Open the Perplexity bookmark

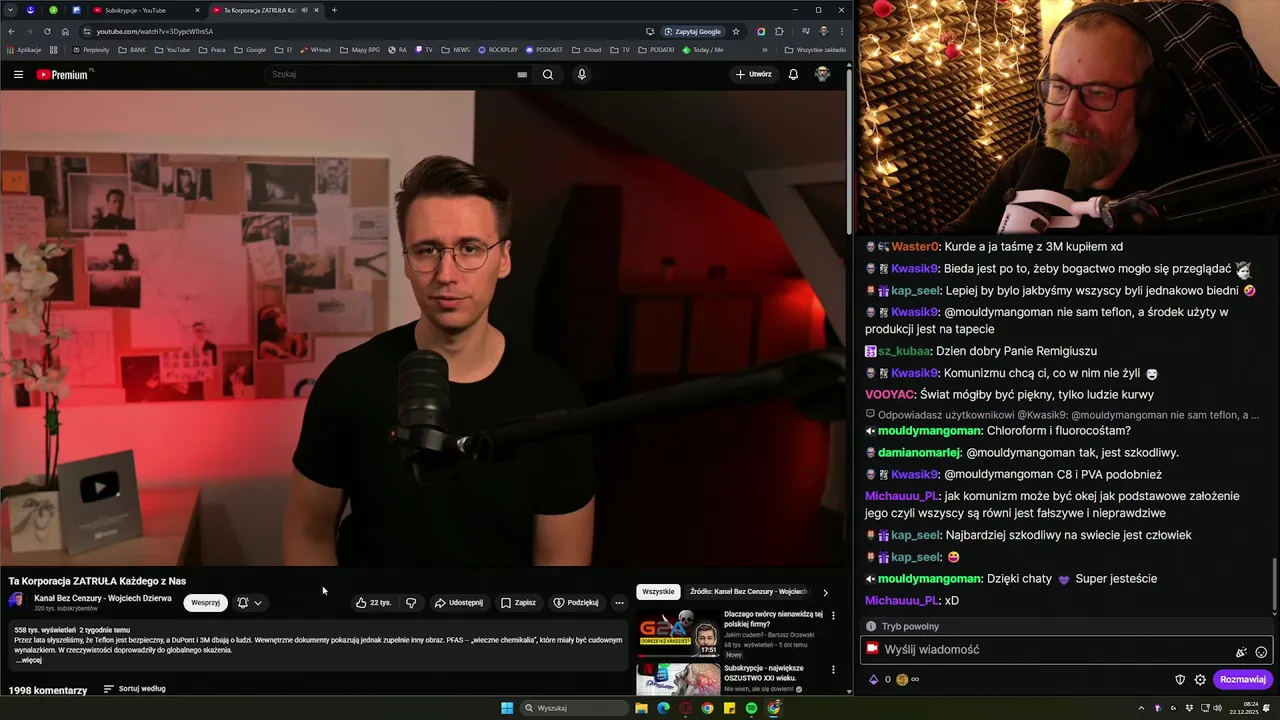(x=91, y=49)
